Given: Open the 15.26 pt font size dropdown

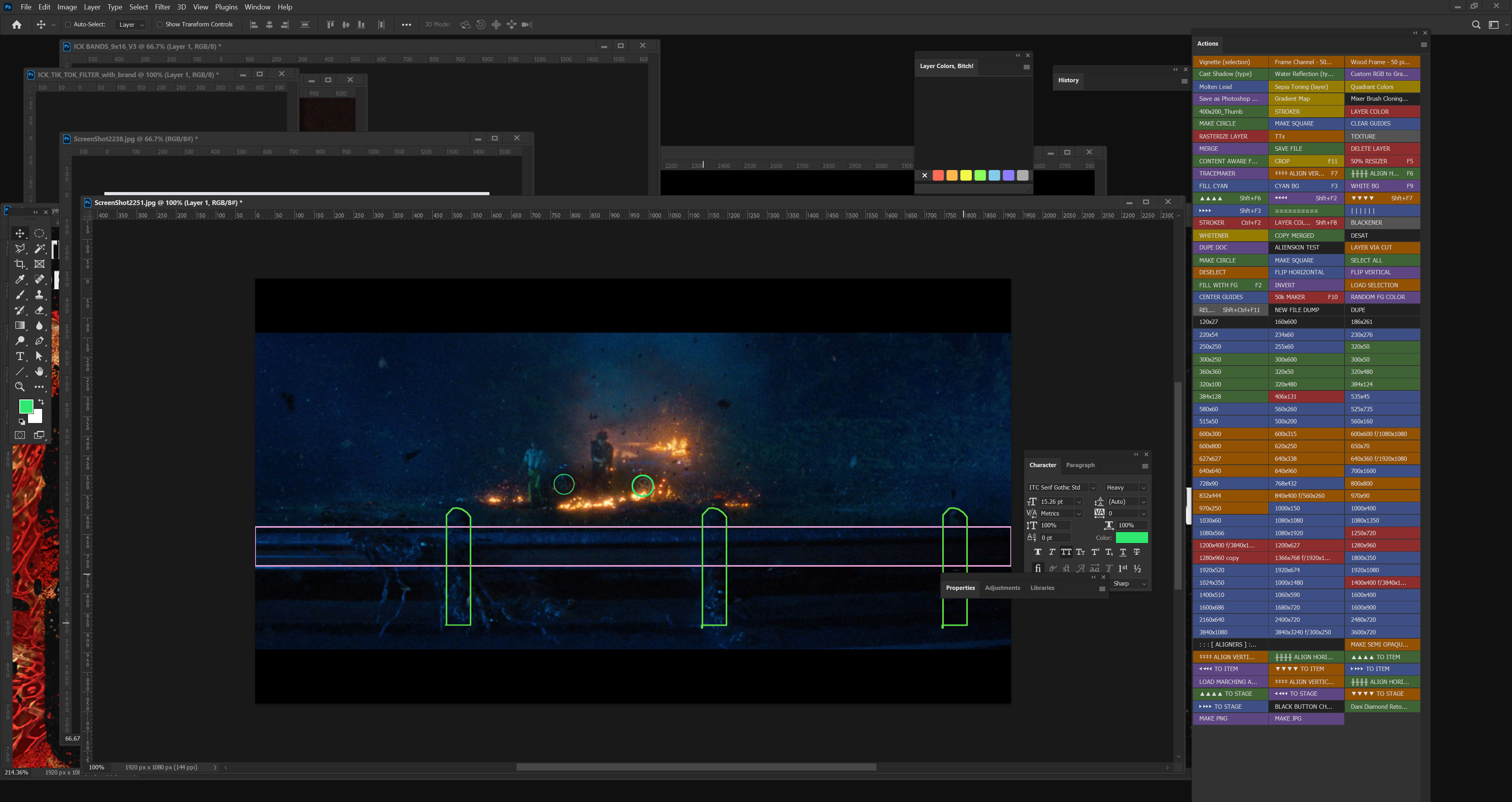Looking at the screenshot, I should (x=1079, y=502).
